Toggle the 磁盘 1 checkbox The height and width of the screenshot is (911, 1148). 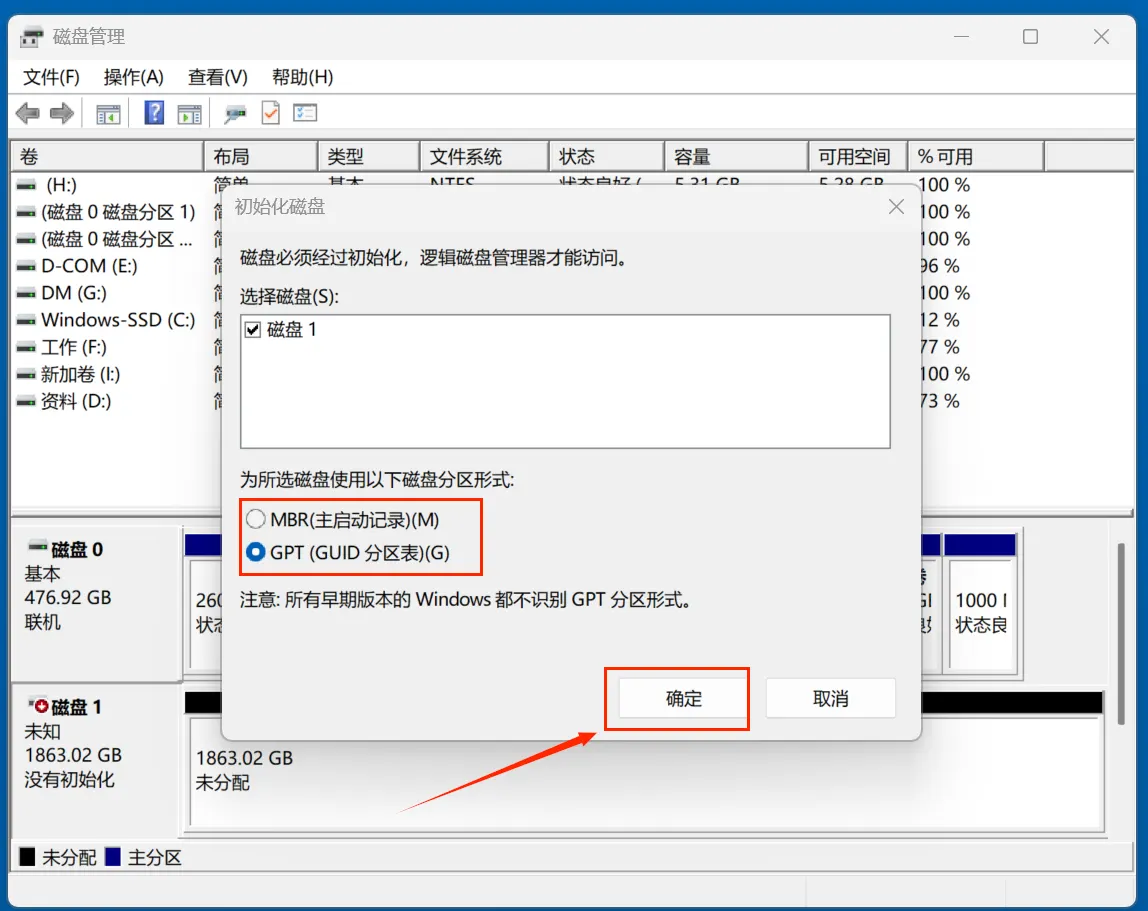[253, 330]
